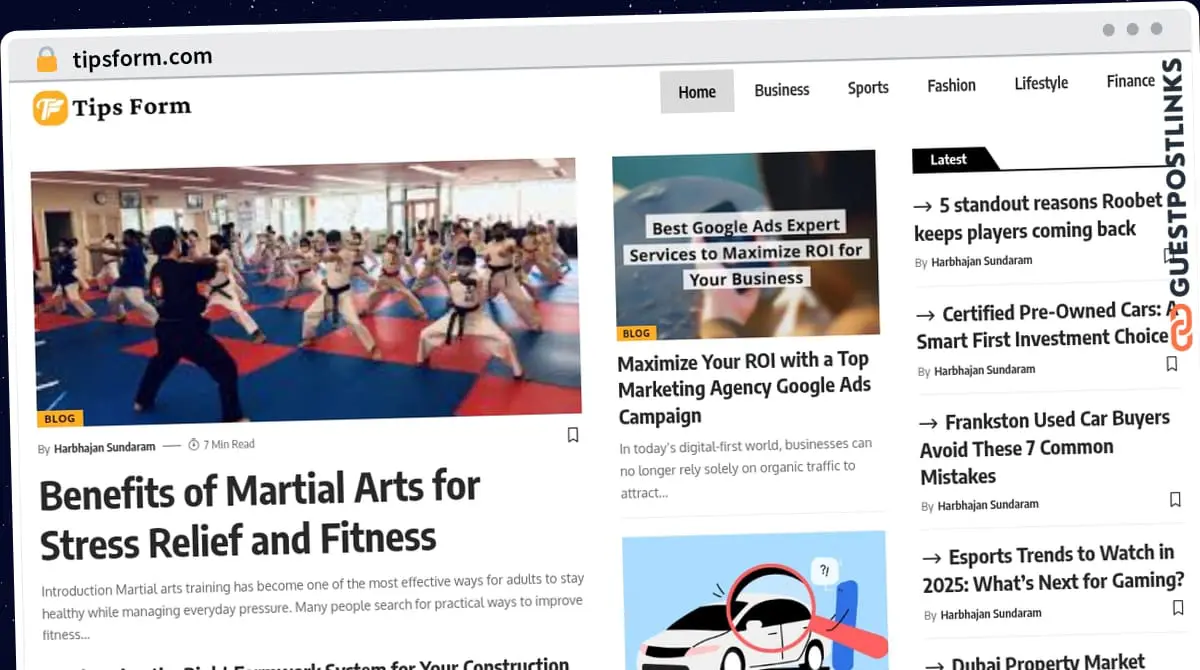Open the Home menu item
Viewport: 1200px width, 670px height.
(696, 92)
